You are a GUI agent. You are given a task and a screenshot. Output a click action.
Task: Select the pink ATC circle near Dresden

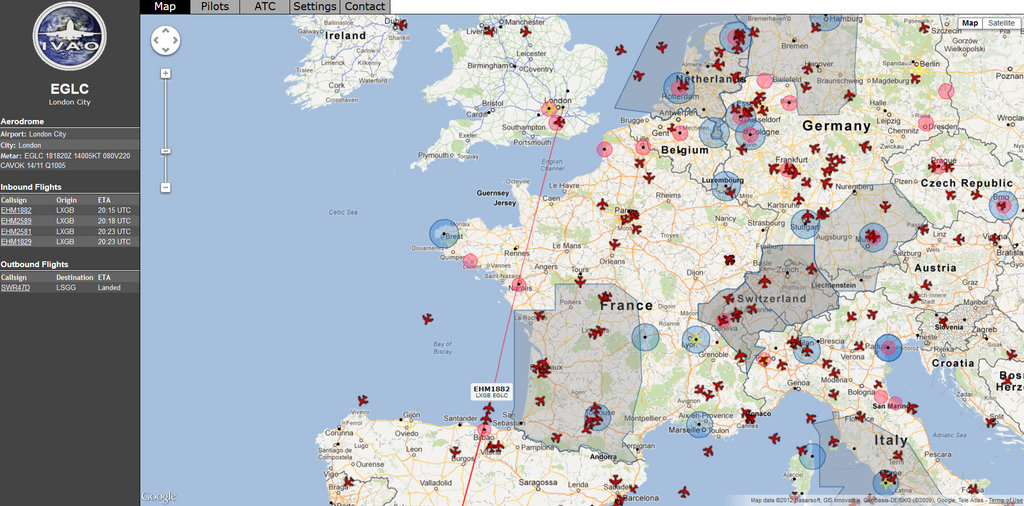926,124
